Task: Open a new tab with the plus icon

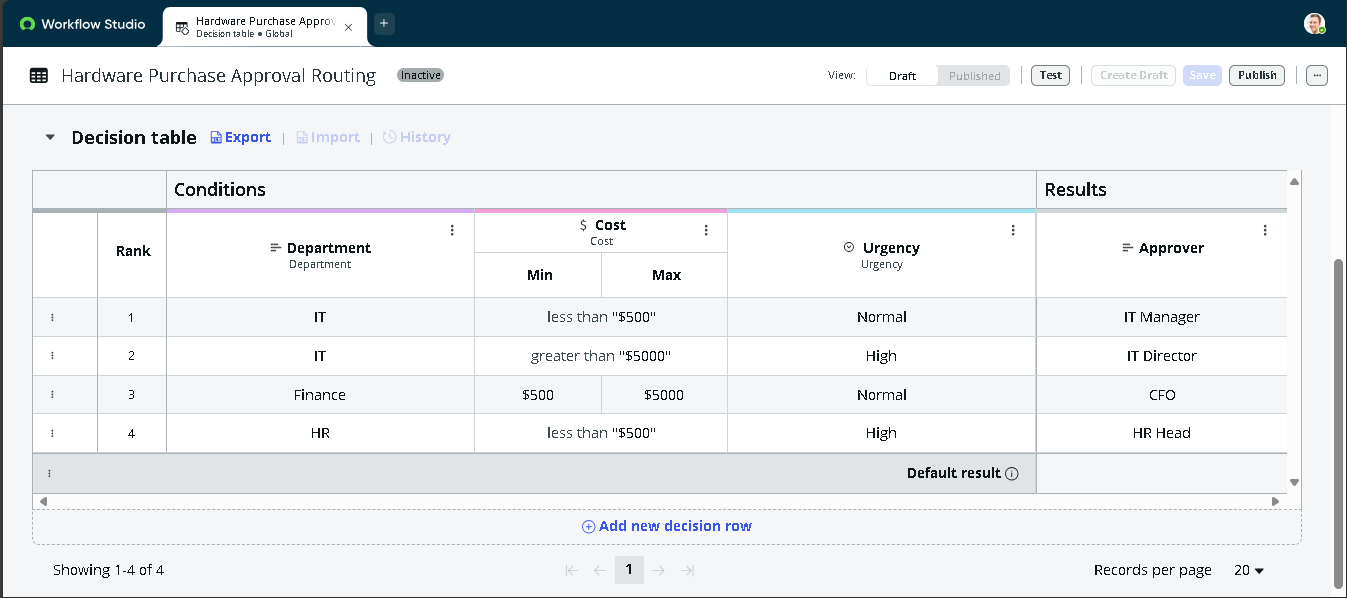Action: tap(385, 23)
